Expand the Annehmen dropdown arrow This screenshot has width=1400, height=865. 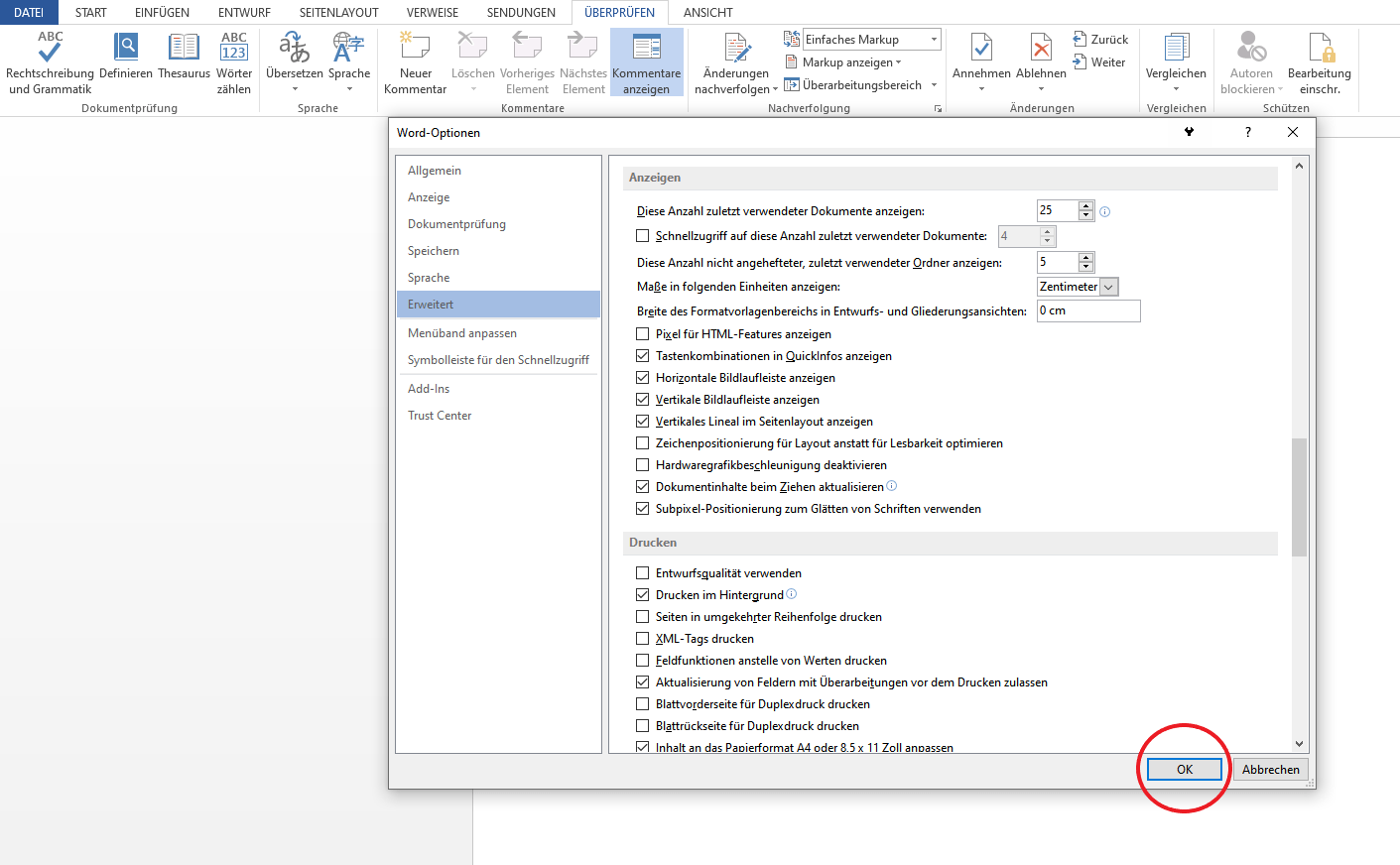click(981, 89)
